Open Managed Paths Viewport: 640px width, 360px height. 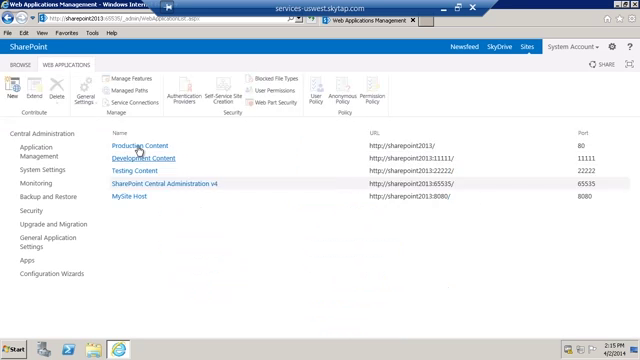pos(125,90)
